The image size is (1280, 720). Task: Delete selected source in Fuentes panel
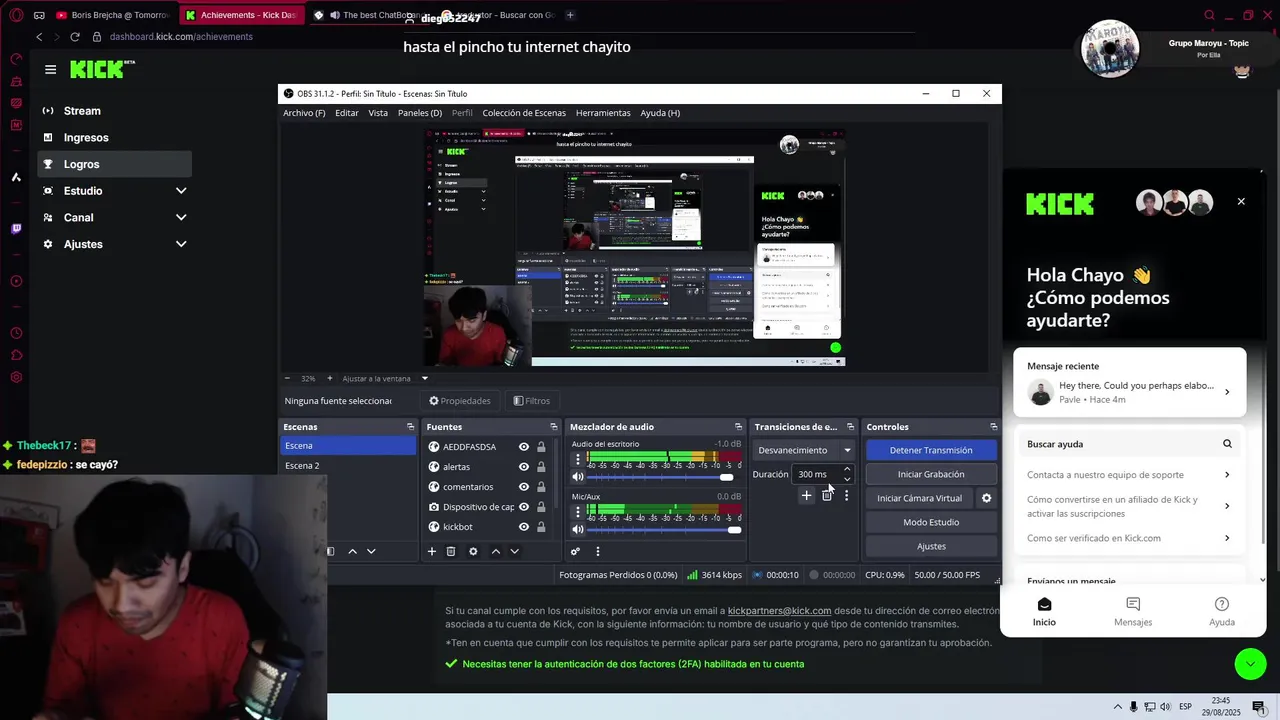(451, 551)
